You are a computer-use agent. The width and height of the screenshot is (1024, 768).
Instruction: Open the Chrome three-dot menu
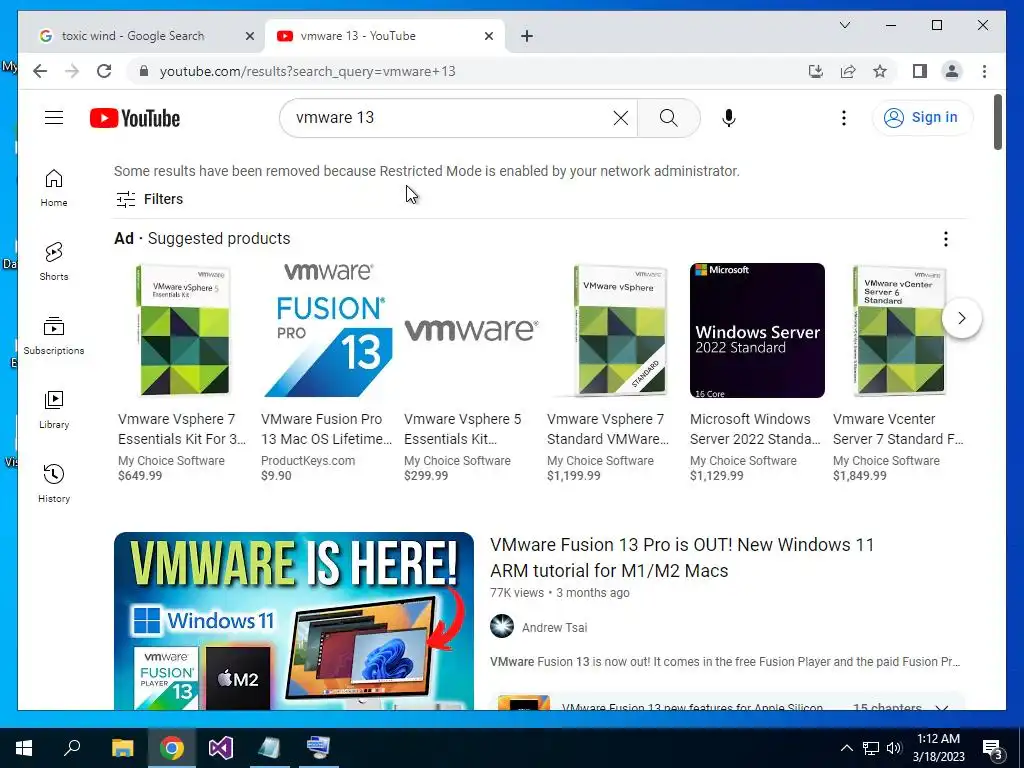(x=984, y=71)
